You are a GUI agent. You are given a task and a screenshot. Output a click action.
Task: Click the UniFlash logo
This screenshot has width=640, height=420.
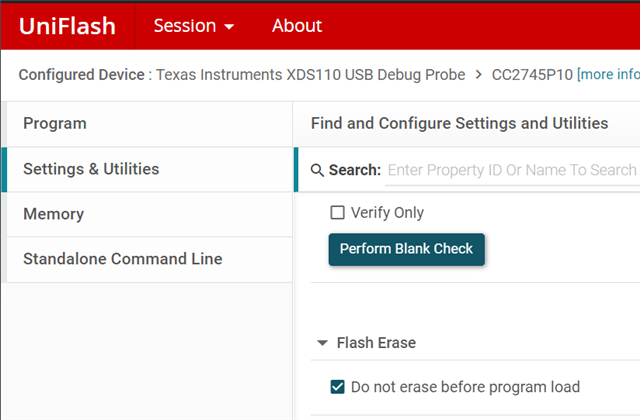[68, 26]
